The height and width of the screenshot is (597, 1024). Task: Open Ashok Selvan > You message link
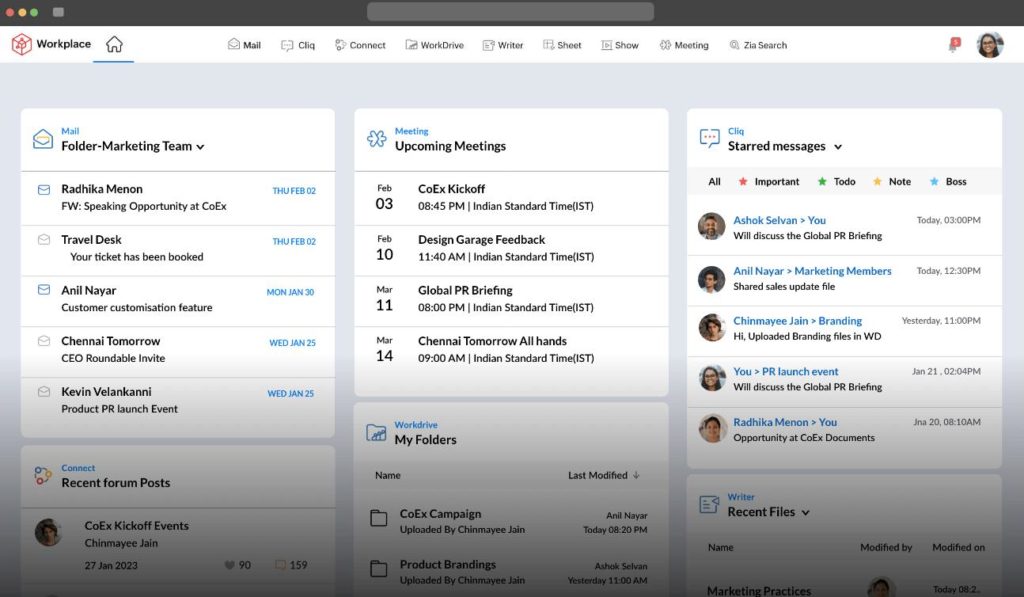pos(779,220)
